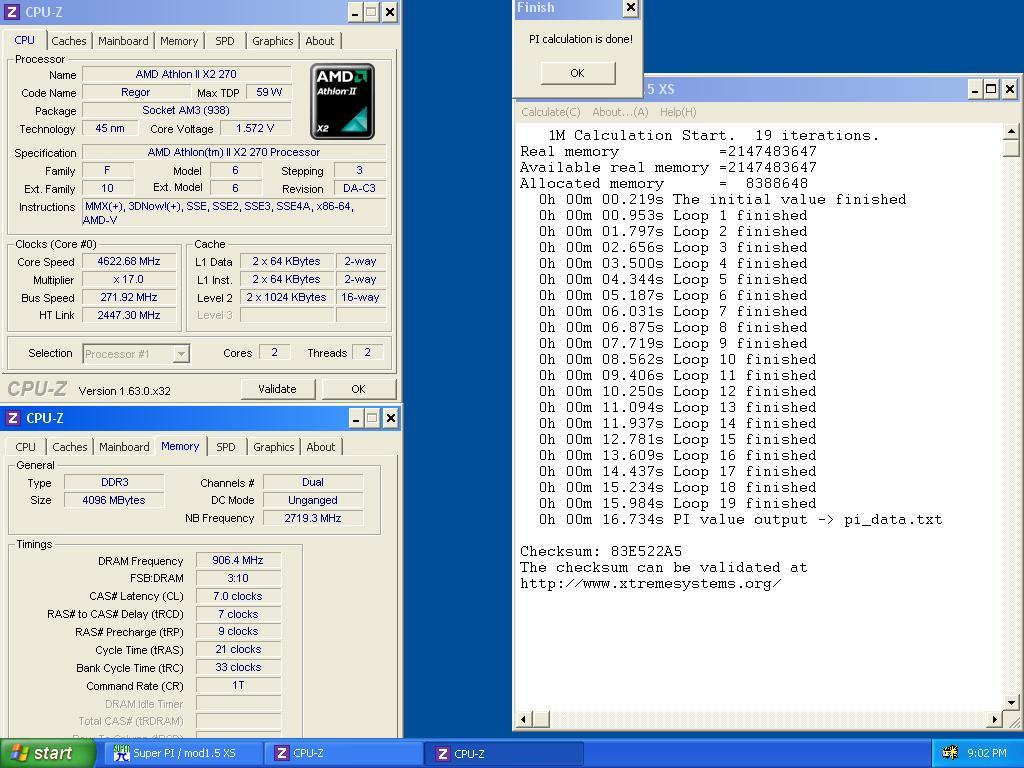Open the Processor #1 selection dropdown

pos(182,354)
